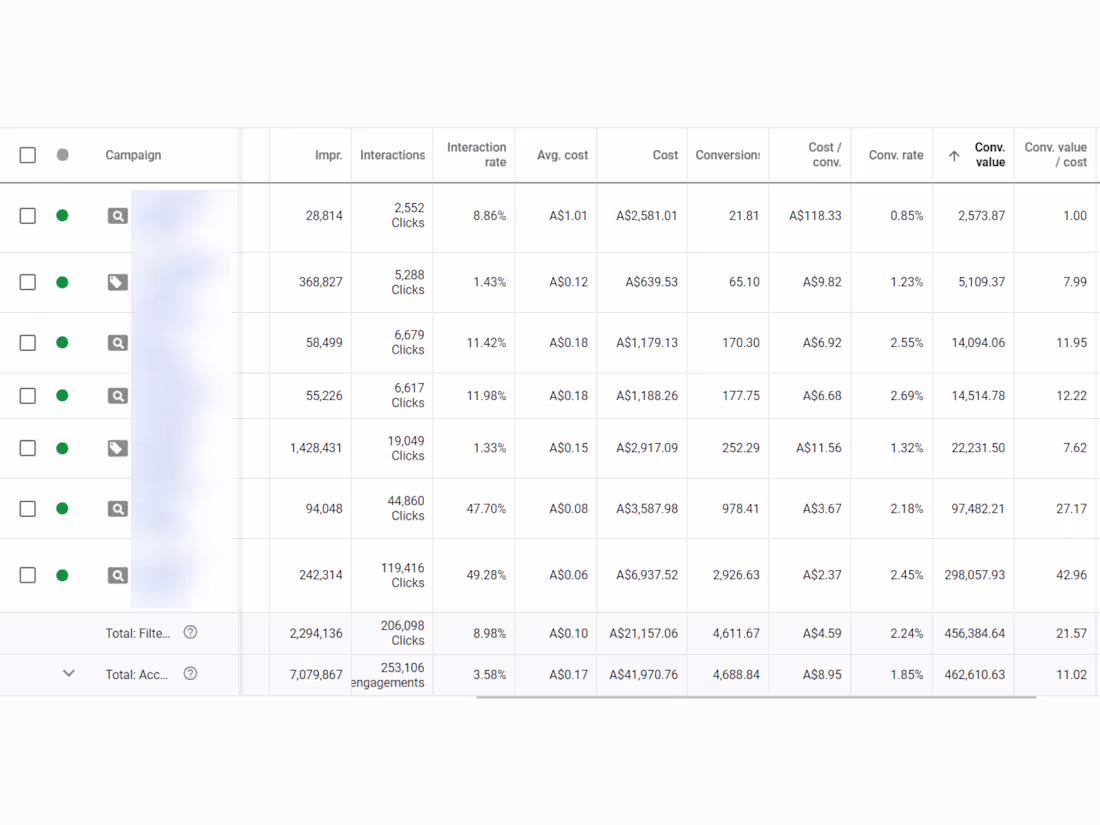Click the 170.30 conversions cell

pyautogui.click(x=741, y=342)
